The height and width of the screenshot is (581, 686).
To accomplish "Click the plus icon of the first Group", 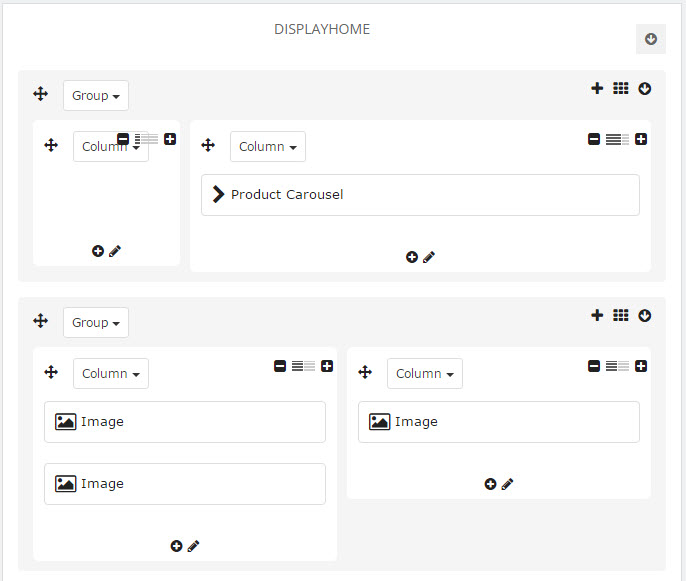I will click(x=597, y=88).
